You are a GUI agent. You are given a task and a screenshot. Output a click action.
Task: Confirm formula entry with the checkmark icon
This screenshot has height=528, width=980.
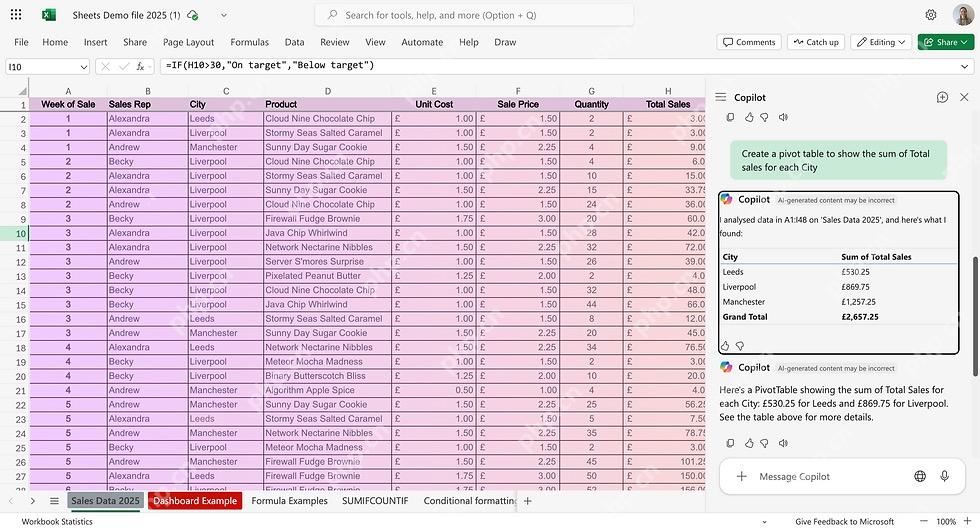(124, 66)
